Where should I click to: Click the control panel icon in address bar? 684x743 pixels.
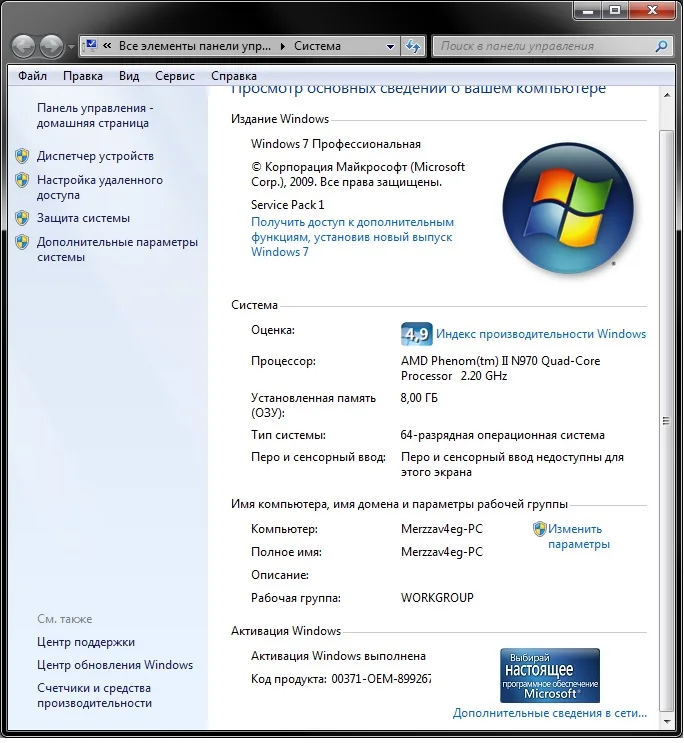[90, 46]
